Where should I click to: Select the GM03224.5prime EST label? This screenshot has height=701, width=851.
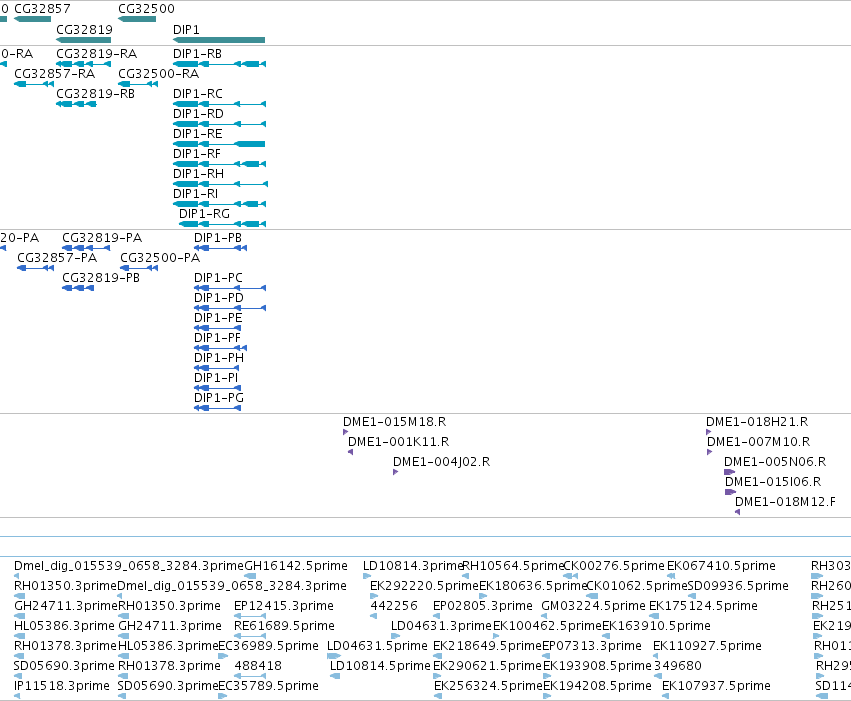pos(594,606)
